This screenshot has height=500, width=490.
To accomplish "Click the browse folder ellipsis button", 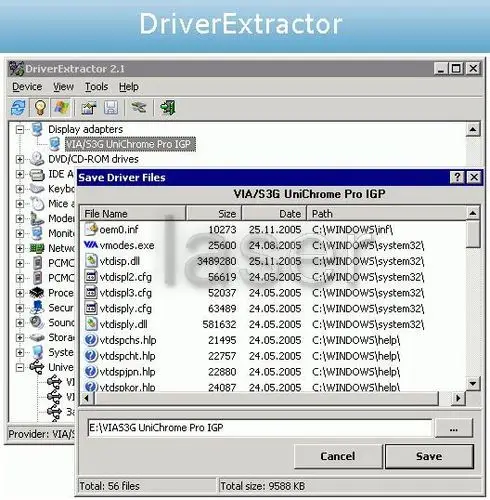I will click(453, 428).
